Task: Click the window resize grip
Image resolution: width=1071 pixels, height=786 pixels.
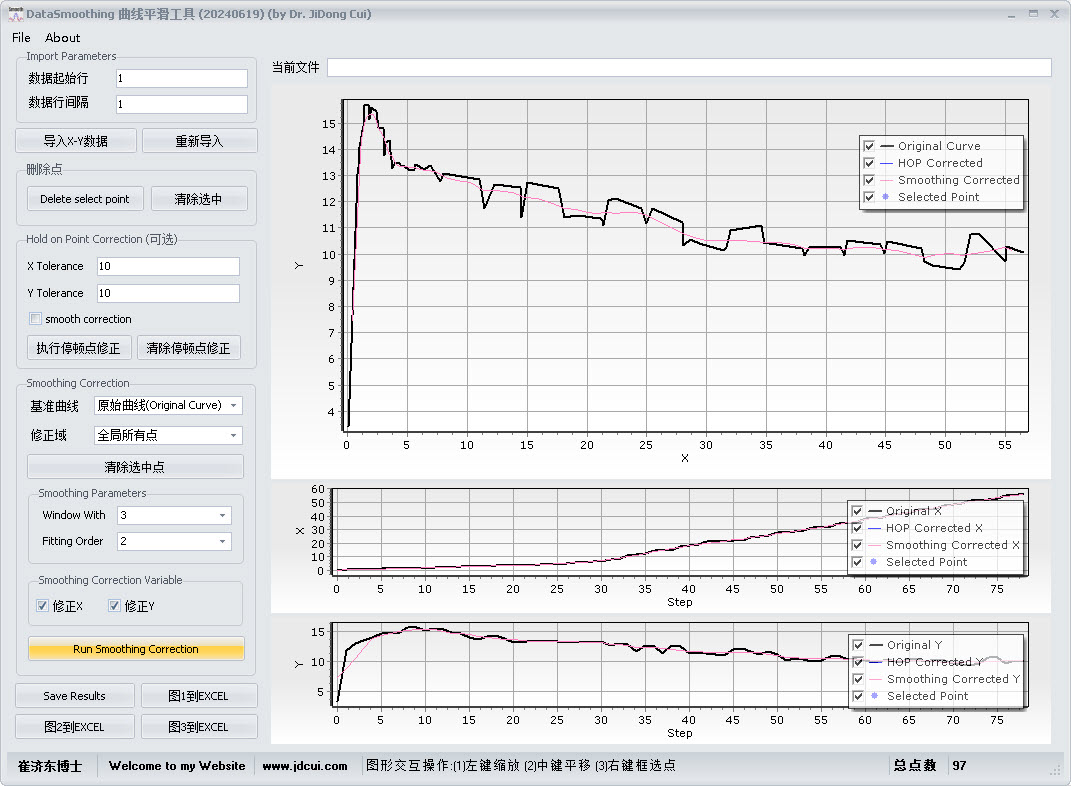Action: [x=1055, y=770]
